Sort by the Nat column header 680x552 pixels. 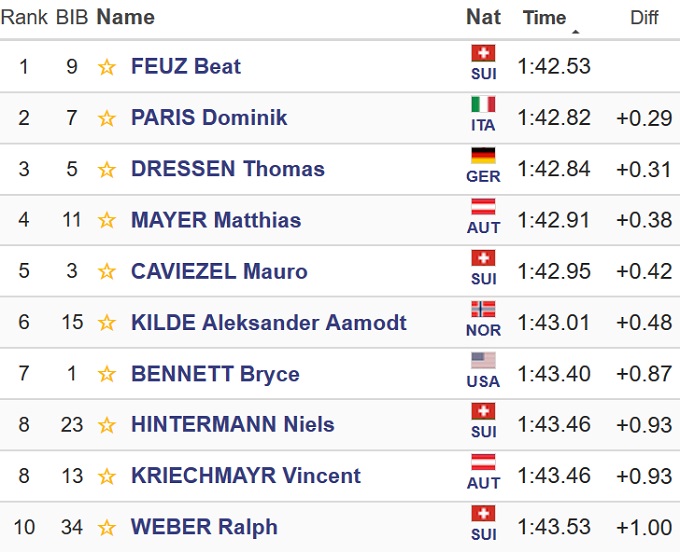pyautogui.click(x=483, y=17)
